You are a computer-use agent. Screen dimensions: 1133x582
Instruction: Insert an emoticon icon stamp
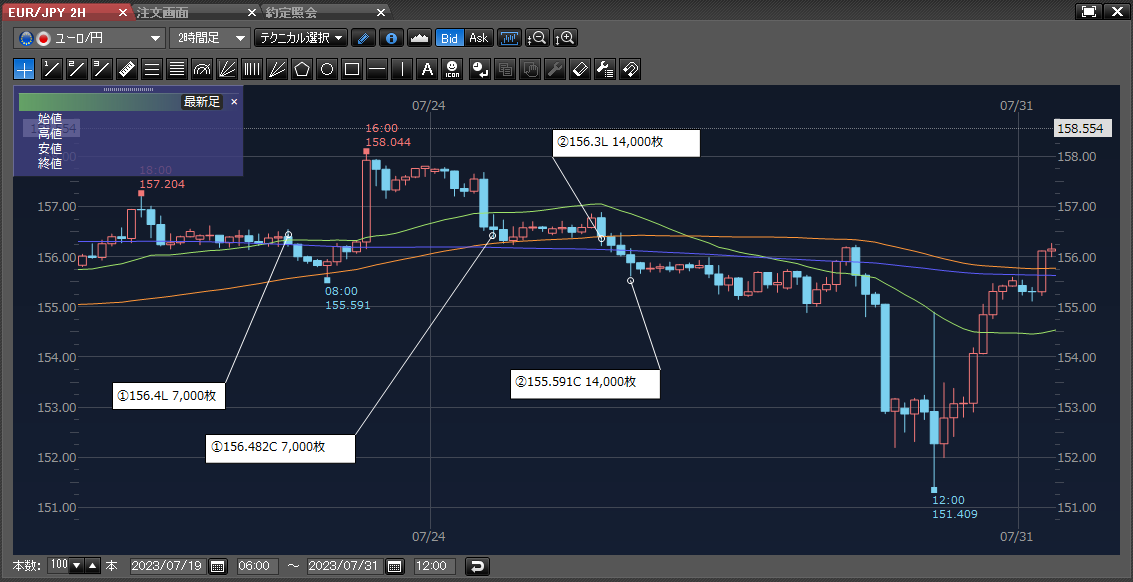(x=453, y=69)
